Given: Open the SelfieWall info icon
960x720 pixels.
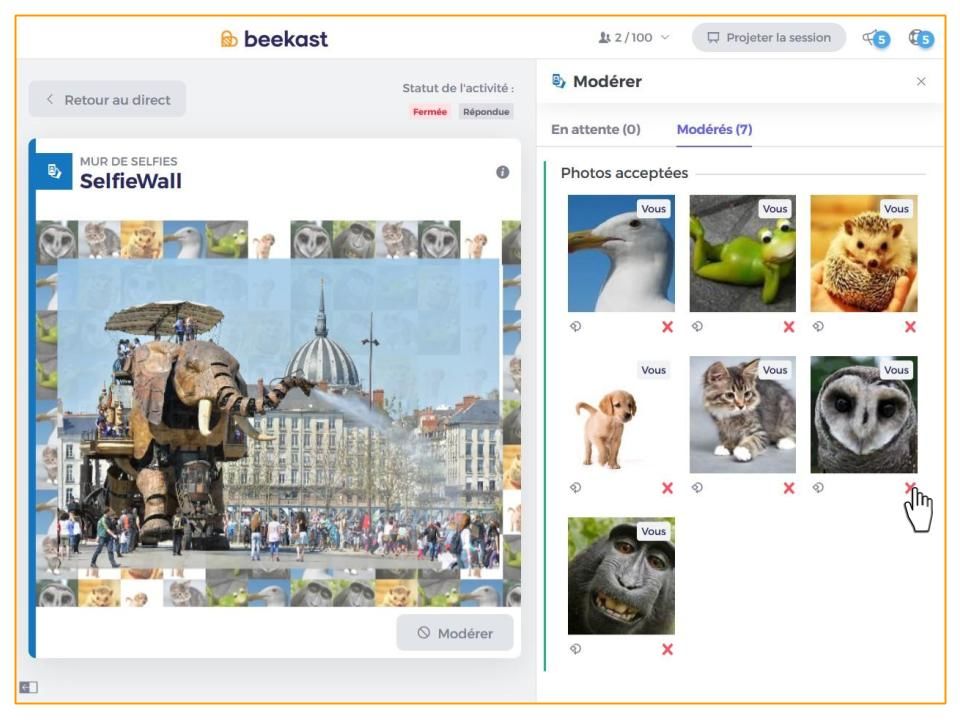Looking at the screenshot, I should click(503, 172).
